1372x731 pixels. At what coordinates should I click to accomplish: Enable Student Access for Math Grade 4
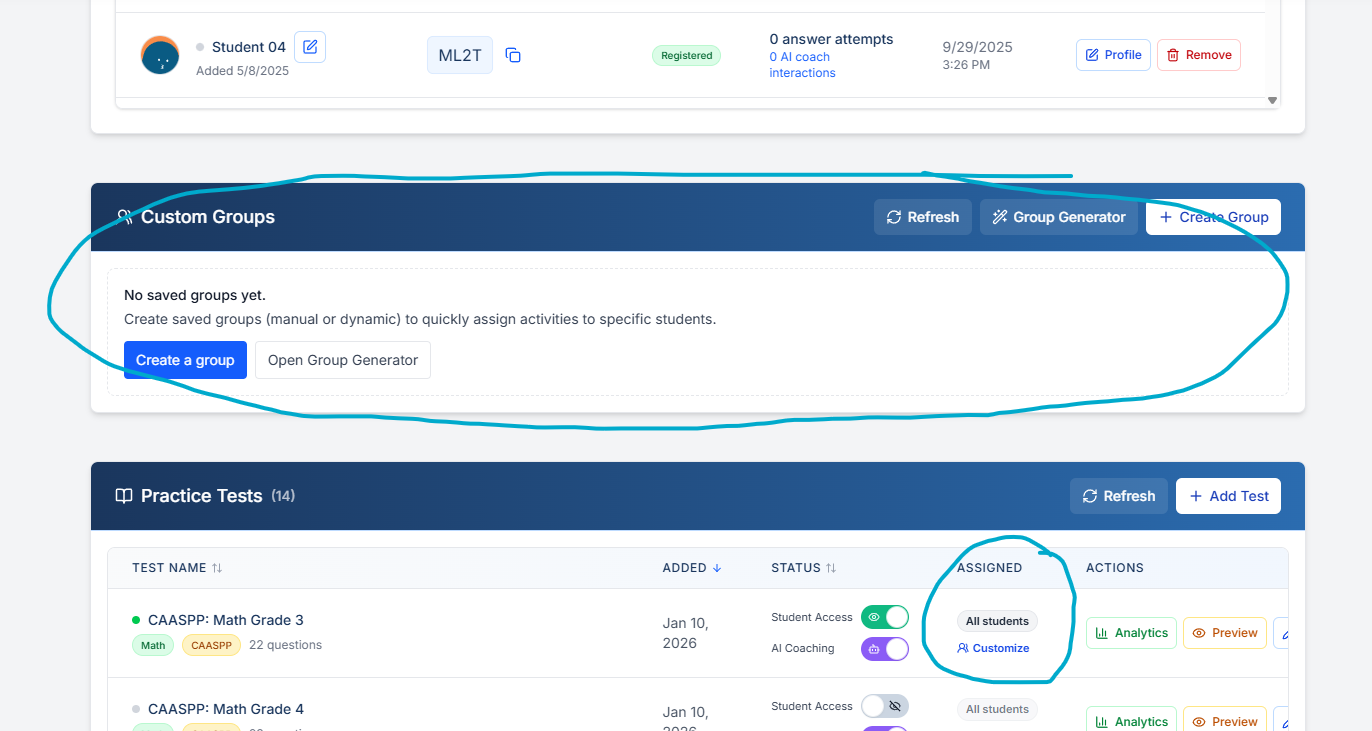884,706
